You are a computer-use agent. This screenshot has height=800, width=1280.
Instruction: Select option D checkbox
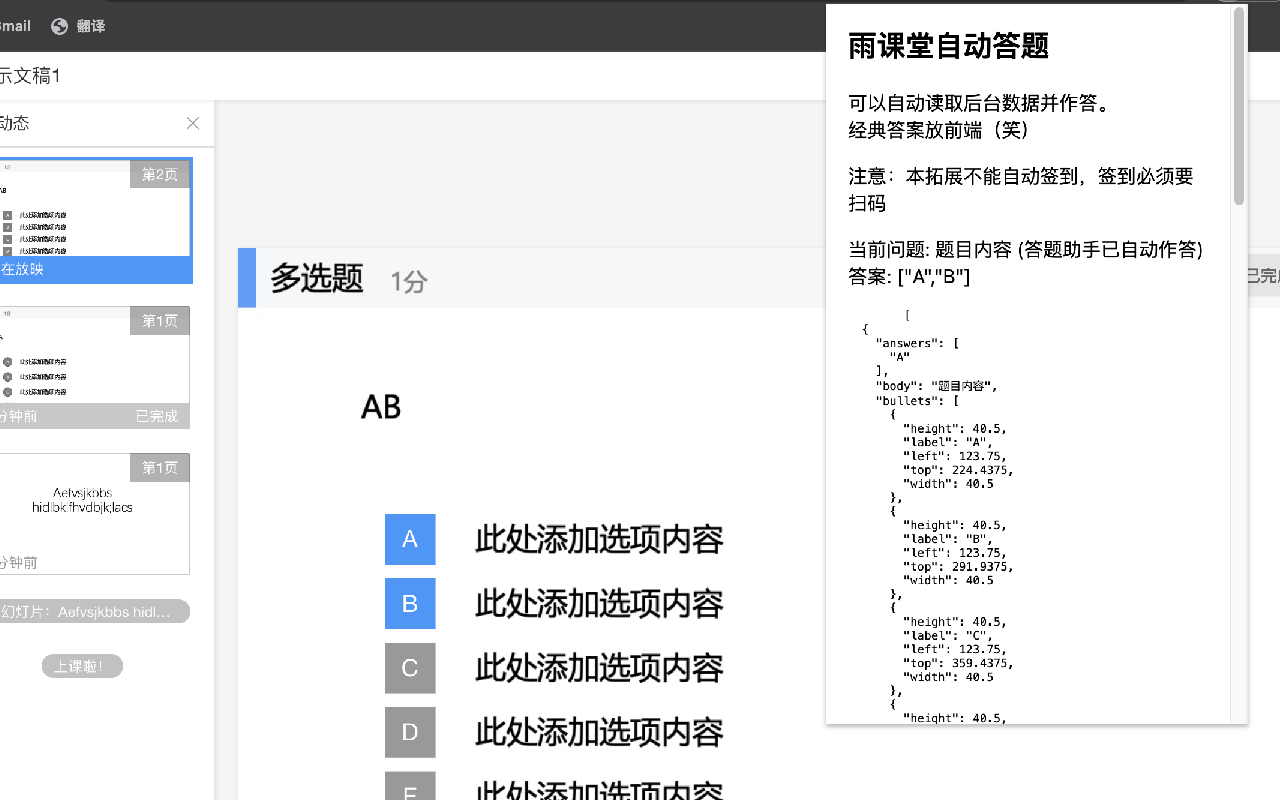(x=410, y=732)
